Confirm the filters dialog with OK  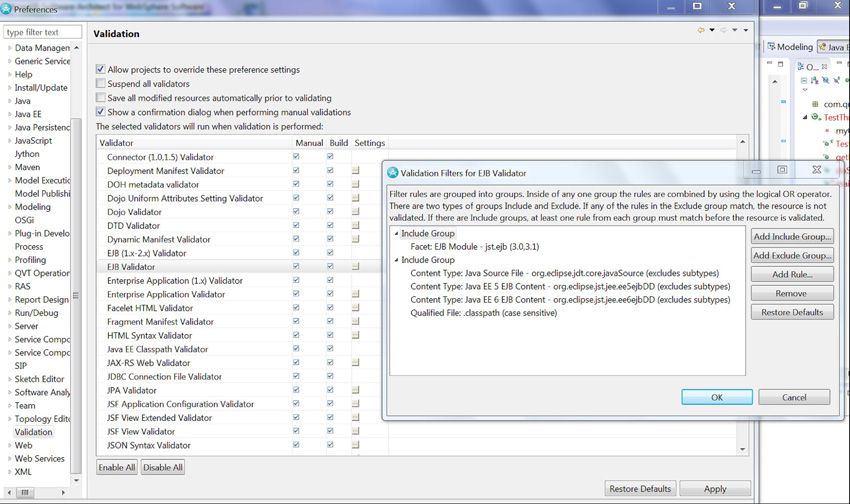point(717,397)
